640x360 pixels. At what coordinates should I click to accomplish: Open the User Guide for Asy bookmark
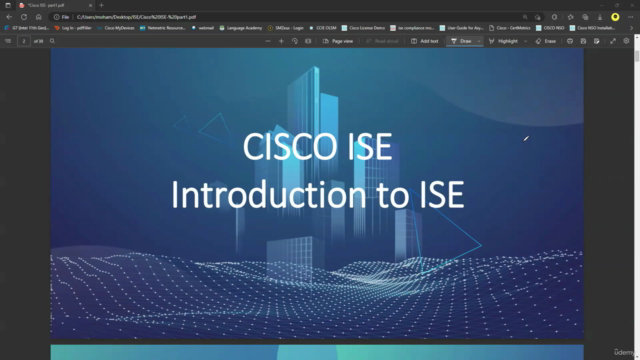click(x=461, y=28)
